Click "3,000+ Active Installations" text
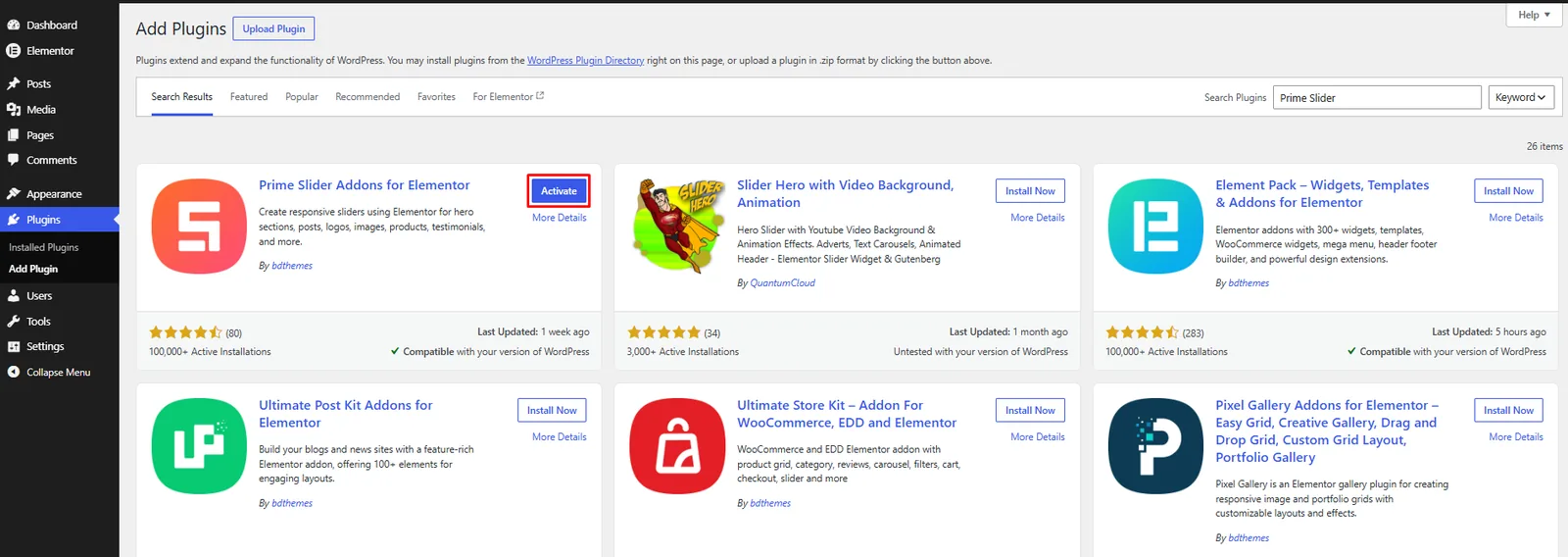The height and width of the screenshot is (557, 1568). coord(683,352)
